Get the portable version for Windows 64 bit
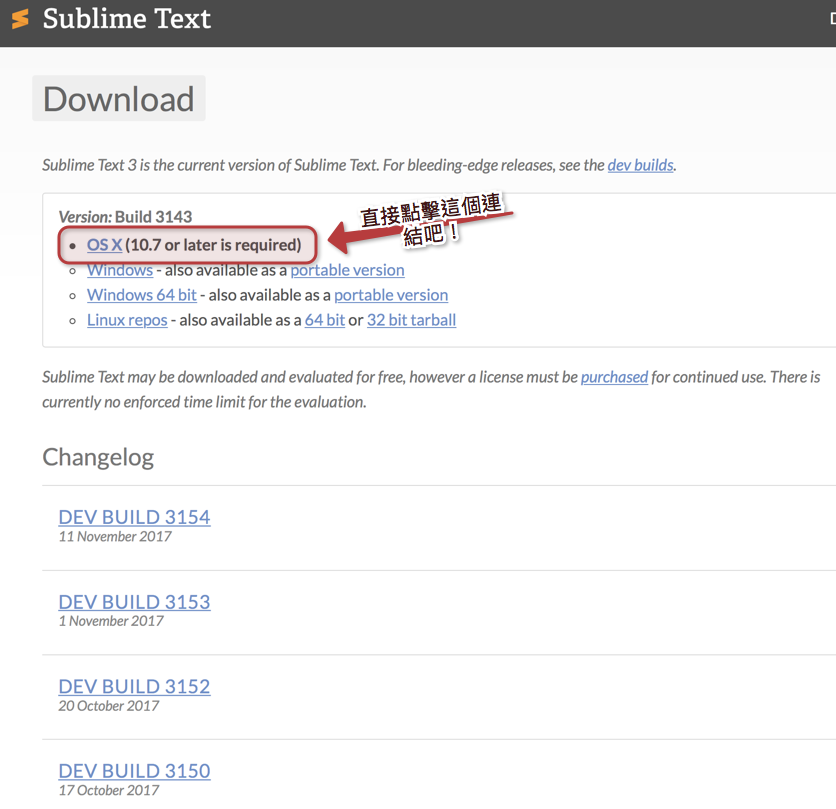The image size is (836, 809). point(391,295)
